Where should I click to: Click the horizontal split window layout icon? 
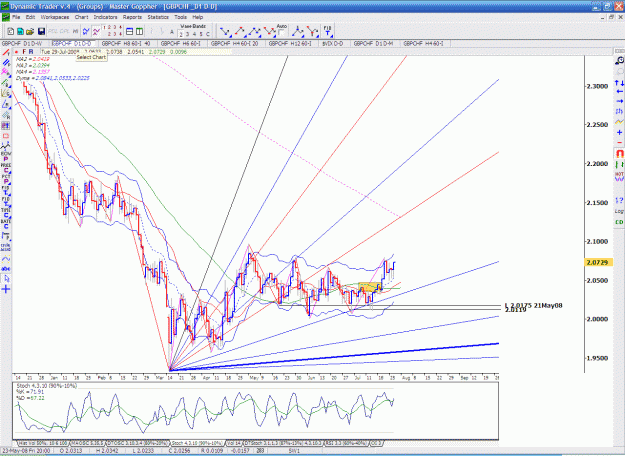130,31
